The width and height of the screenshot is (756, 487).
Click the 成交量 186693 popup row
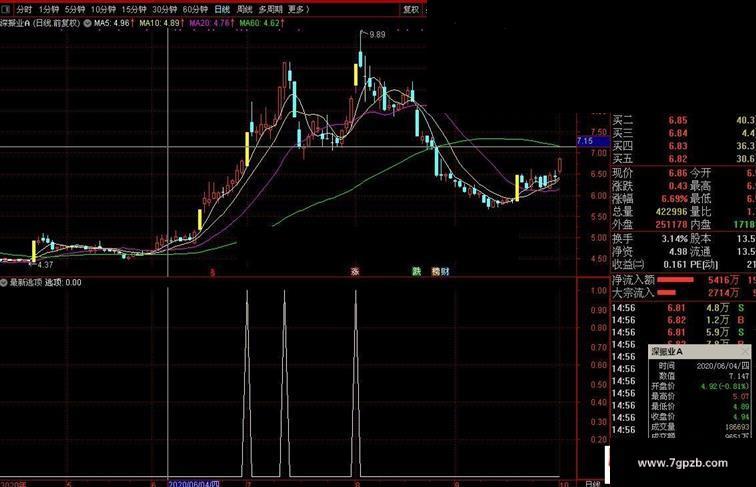click(700, 427)
